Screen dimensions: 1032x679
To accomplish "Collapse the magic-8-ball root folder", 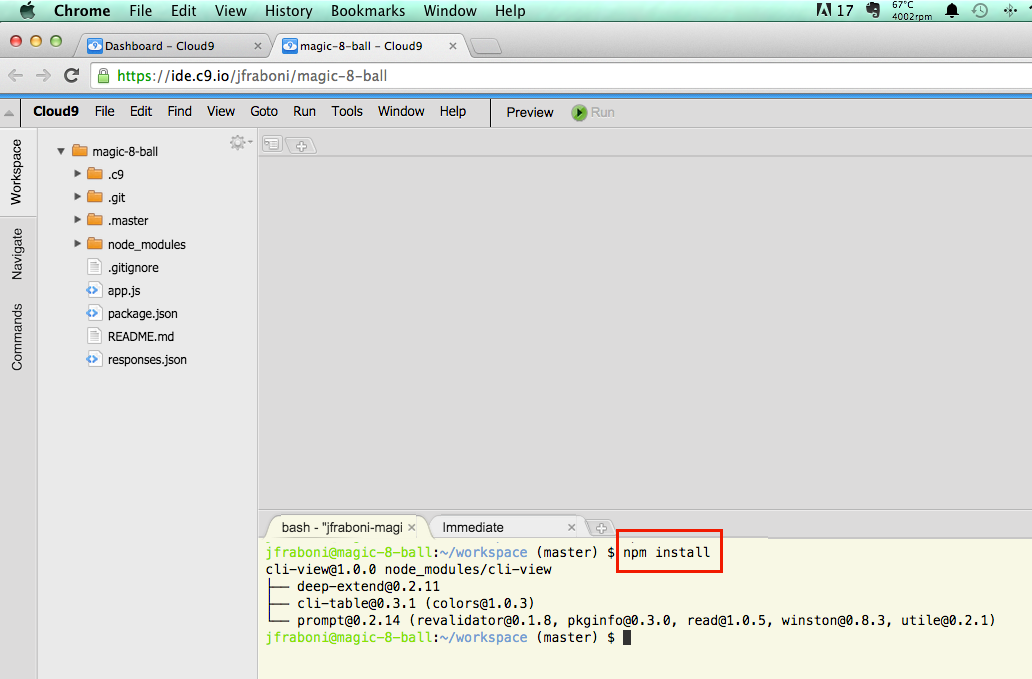I will coord(61,151).
